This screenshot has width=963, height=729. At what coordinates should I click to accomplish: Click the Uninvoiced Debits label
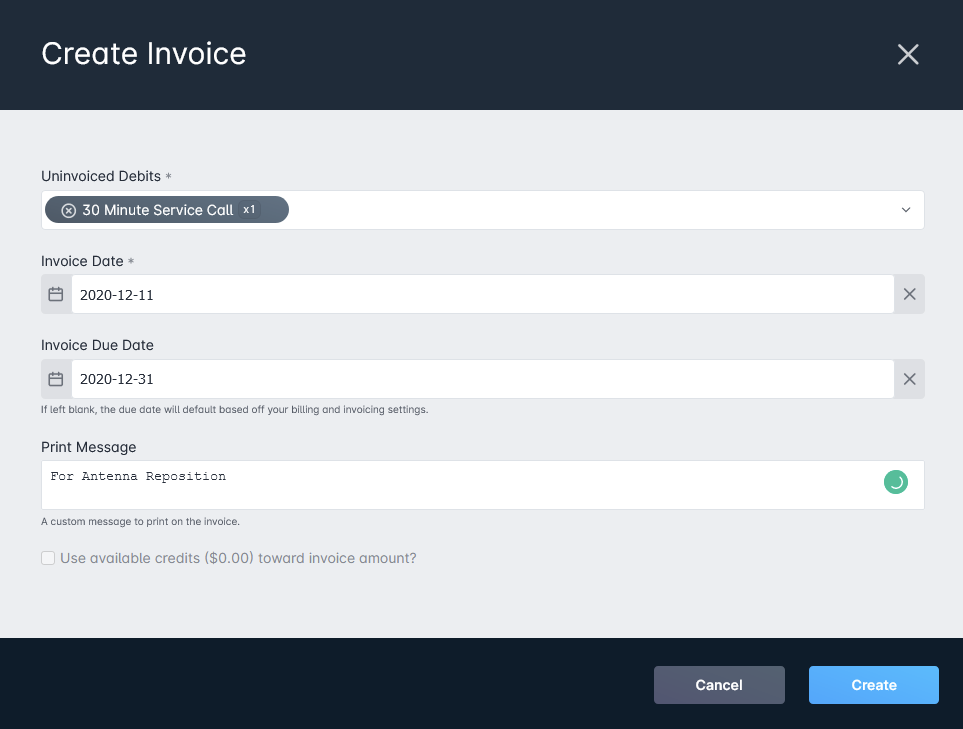(x=101, y=176)
